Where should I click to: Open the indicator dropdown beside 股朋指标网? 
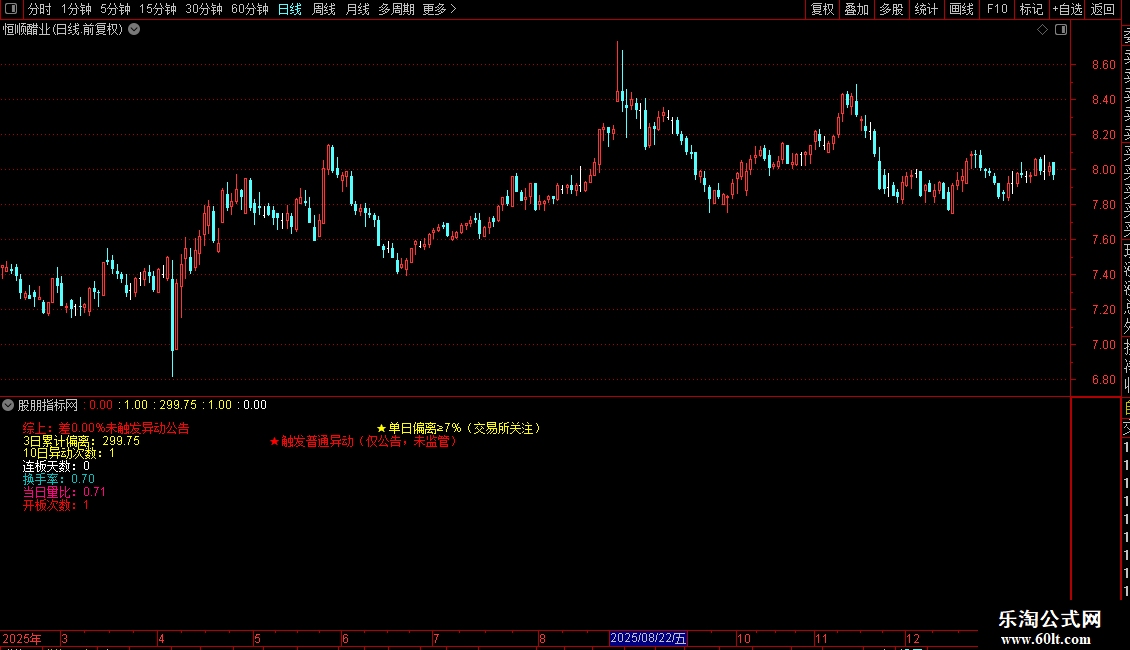[8, 405]
